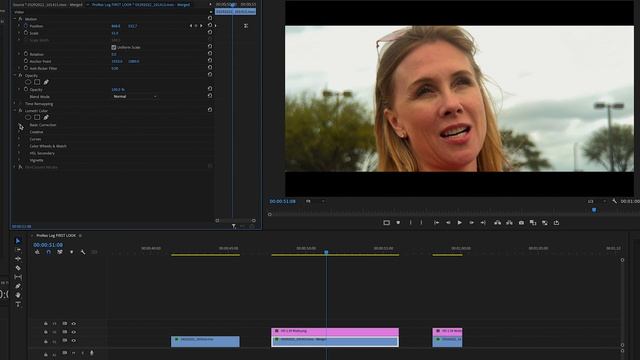This screenshot has height=360, width=640.
Task: Expand HSL Secondary section
Action: 19,153
